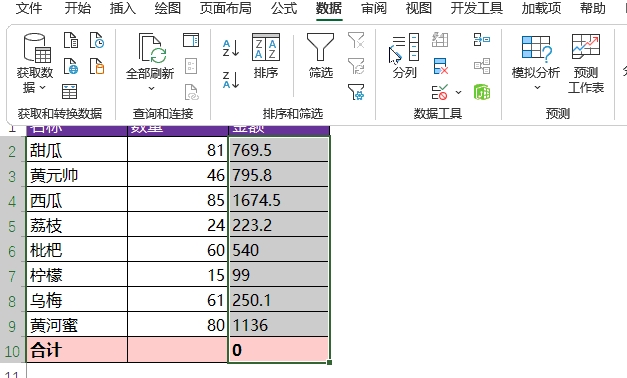Open the 排序 custom sort dialog
The height and width of the screenshot is (378, 627).
point(266,56)
